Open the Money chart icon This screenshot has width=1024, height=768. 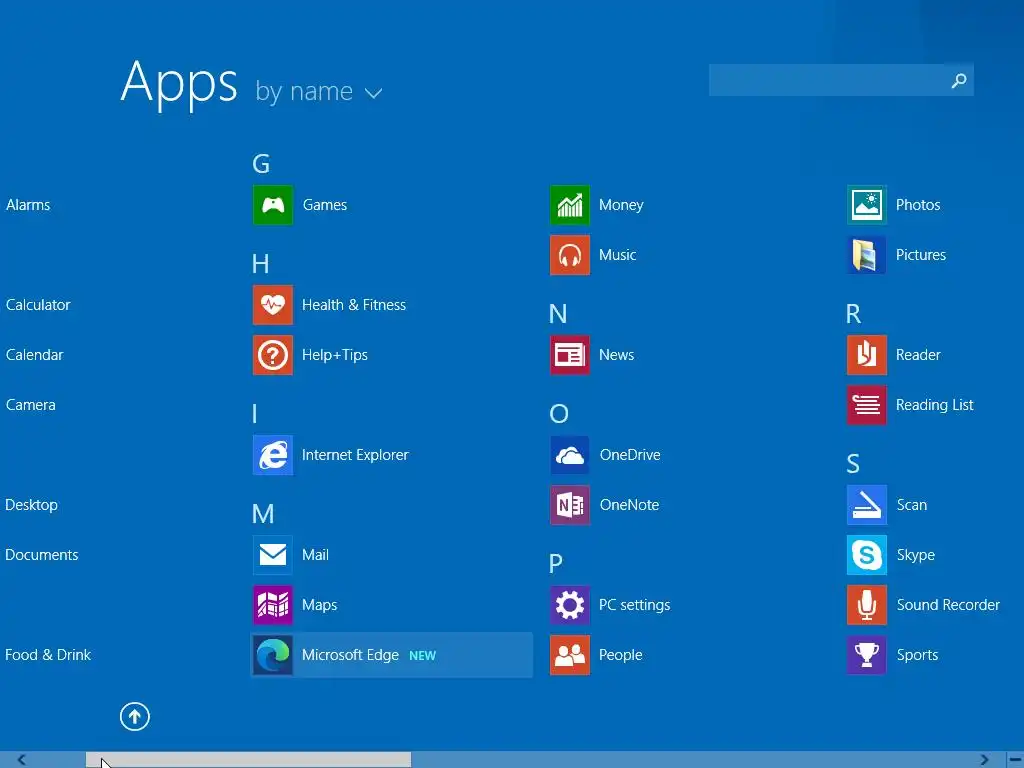point(569,205)
